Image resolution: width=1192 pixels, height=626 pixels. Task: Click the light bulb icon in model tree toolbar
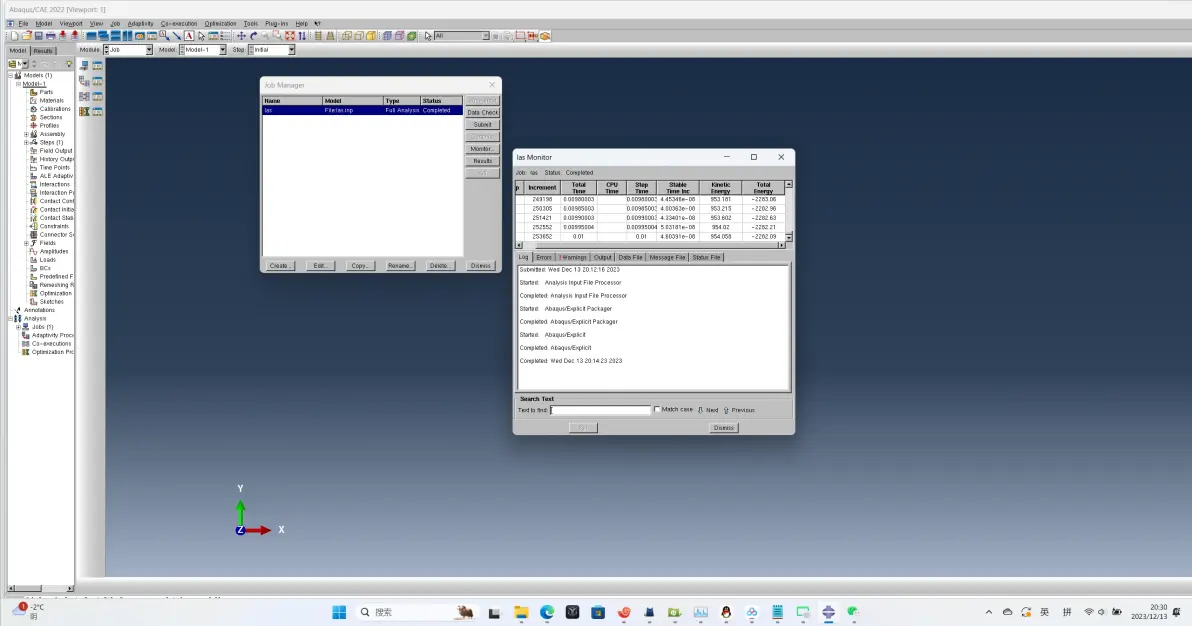click(68, 64)
